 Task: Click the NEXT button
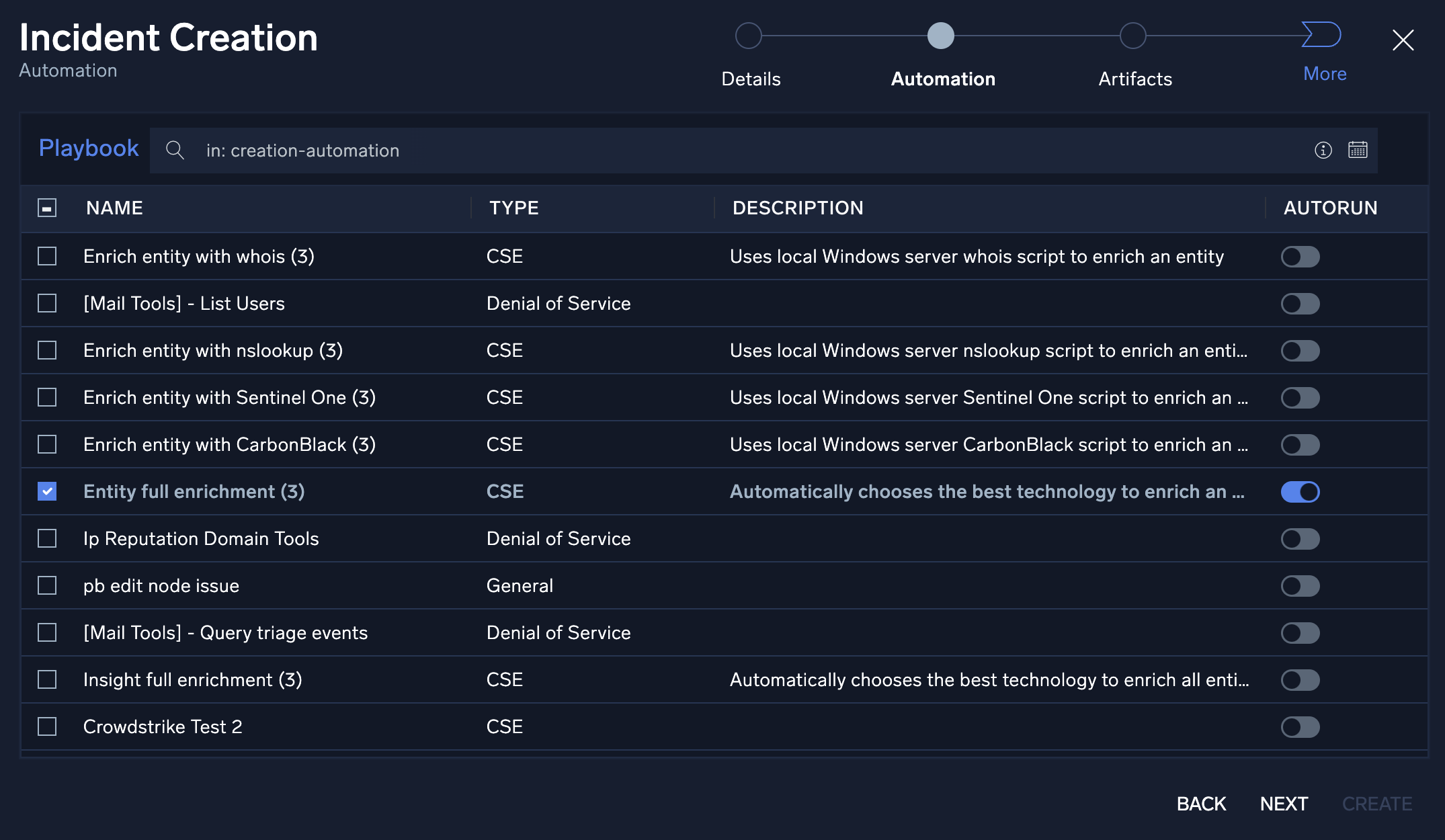1284,802
